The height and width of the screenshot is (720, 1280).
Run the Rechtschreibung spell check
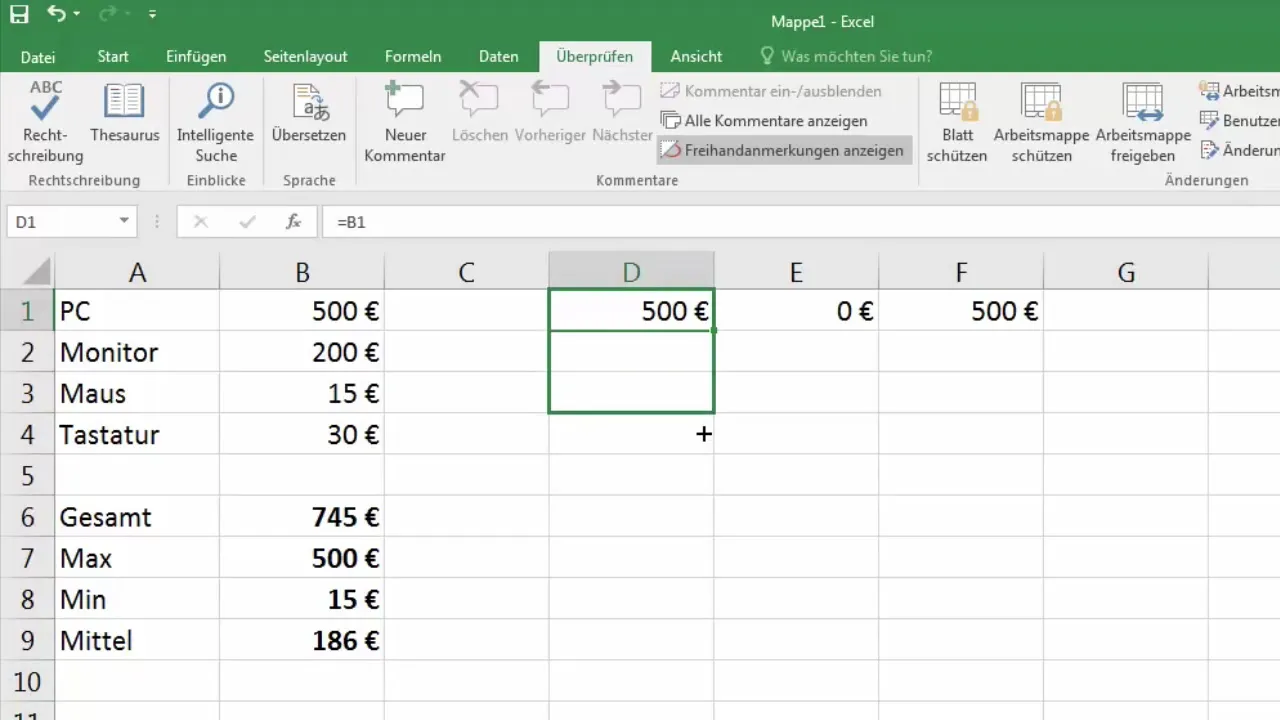tap(46, 122)
